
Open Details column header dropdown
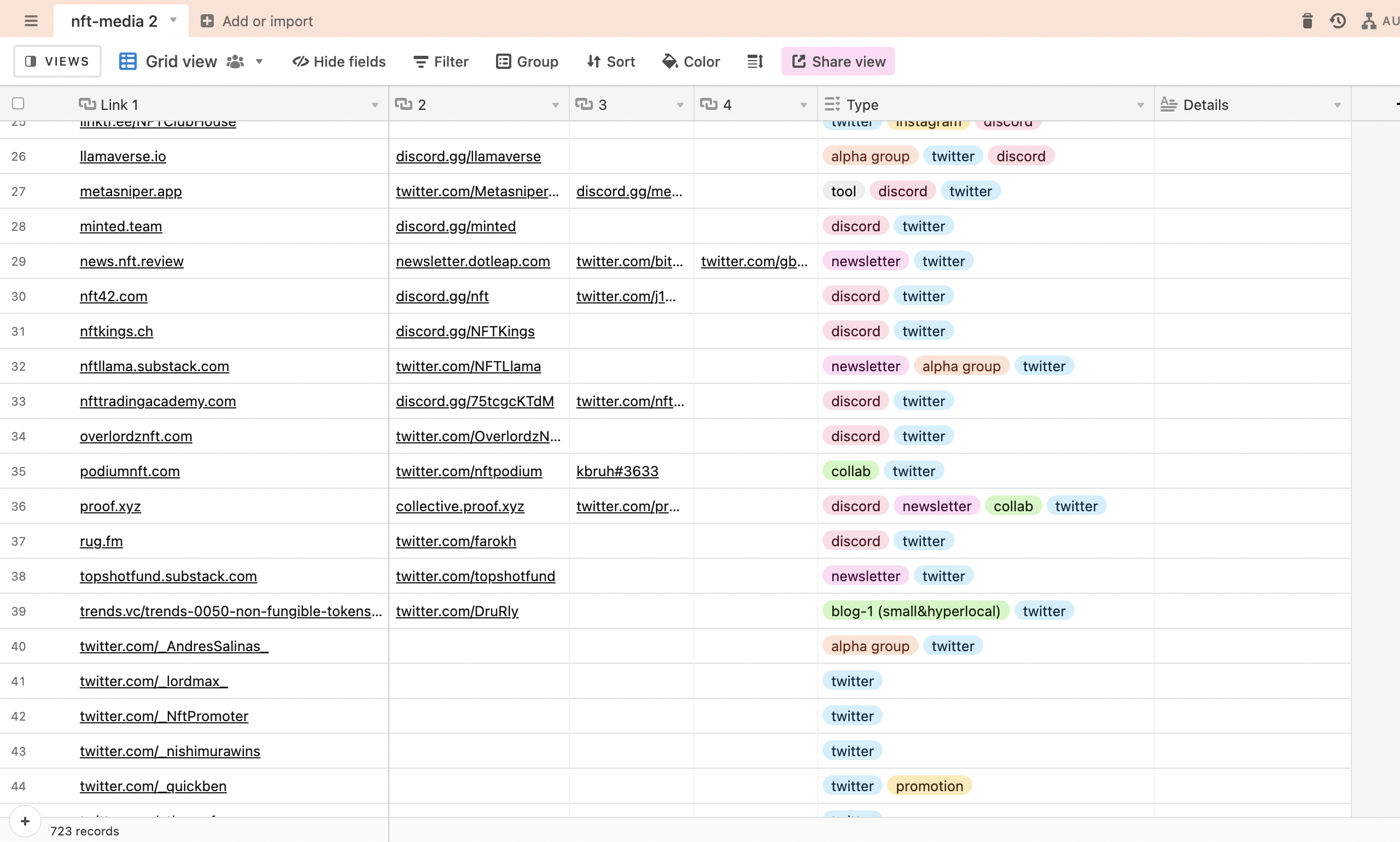pos(1338,105)
